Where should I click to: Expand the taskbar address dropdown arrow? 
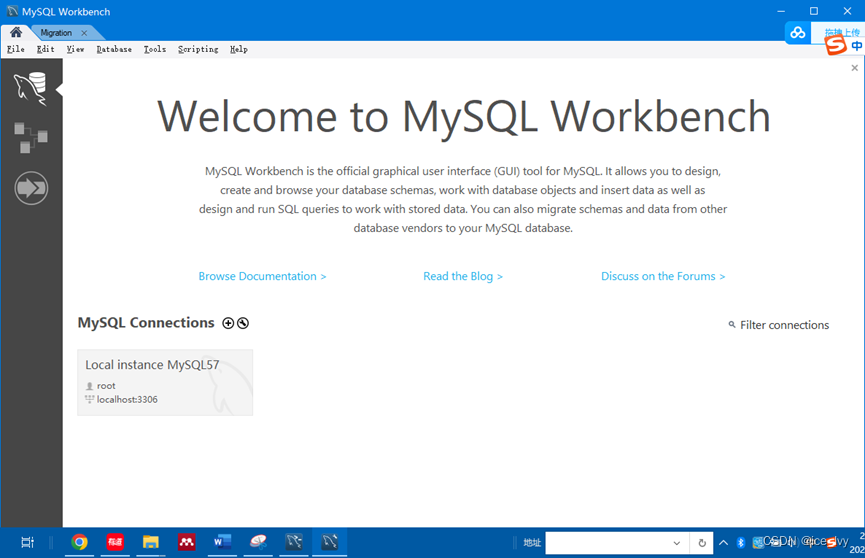coord(677,543)
